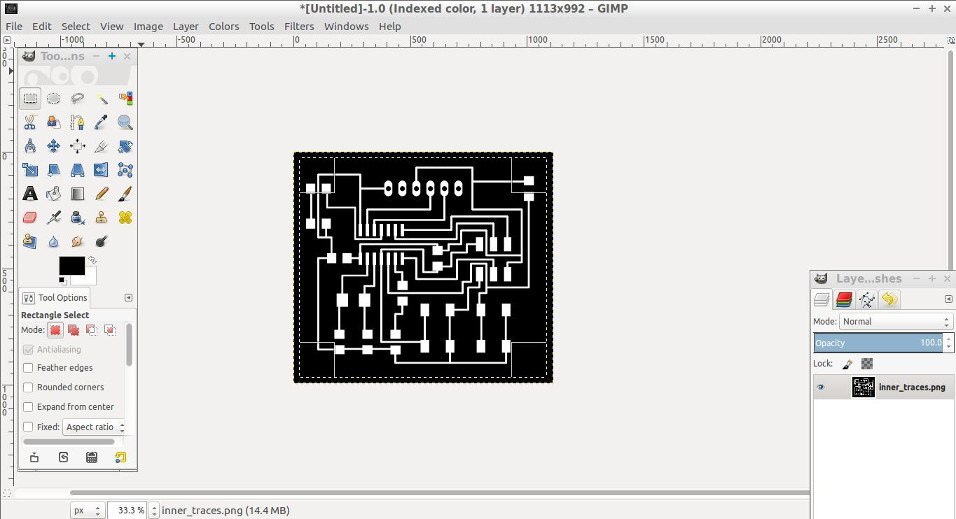Select the Color Picker eyedropper tool
956x519 pixels.
point(101,122)
